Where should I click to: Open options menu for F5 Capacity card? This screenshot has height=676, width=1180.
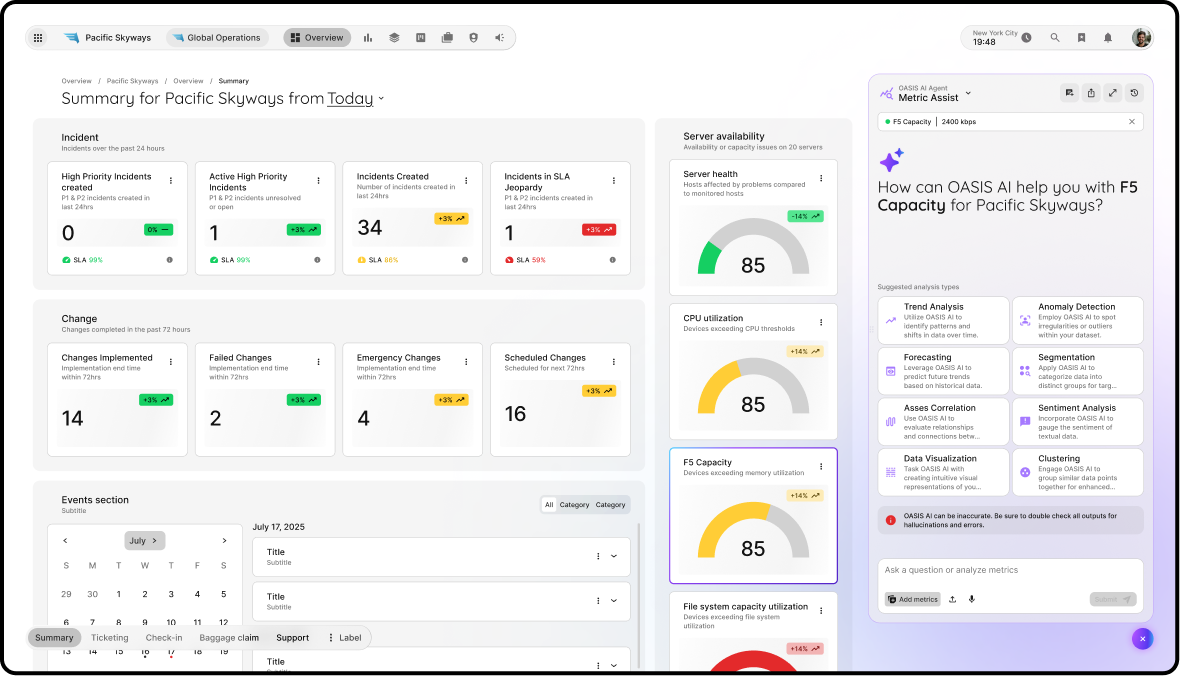pyautogui.click(x=821, y=467)
